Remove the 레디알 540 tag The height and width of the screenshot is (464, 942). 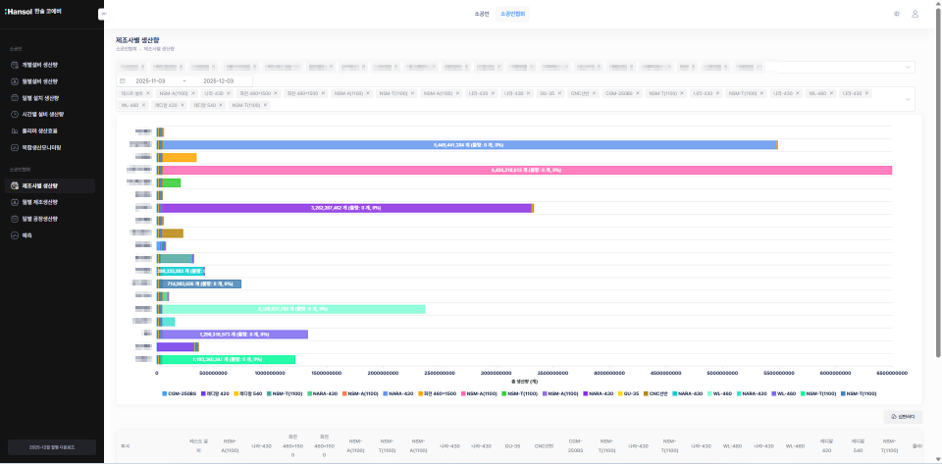219,105
